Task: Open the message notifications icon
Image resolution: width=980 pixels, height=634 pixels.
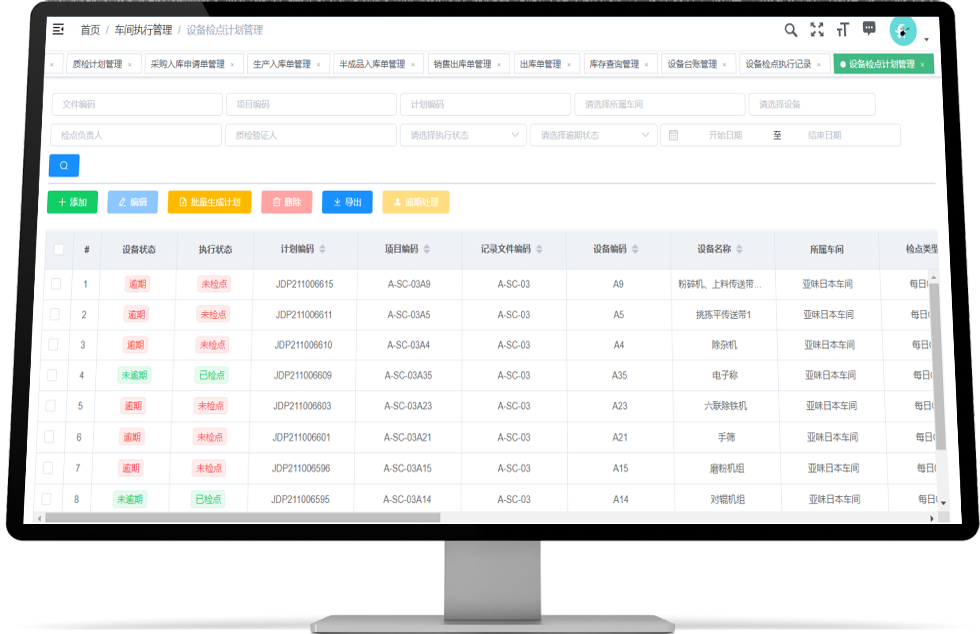Action: pos(869,29)
